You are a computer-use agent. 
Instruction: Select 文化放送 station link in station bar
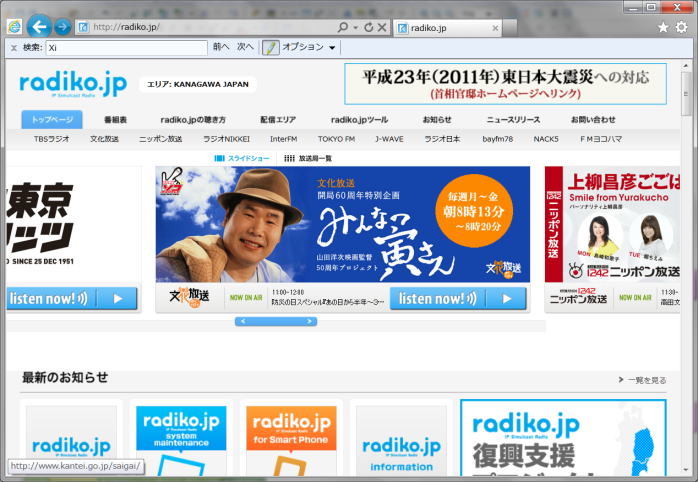[x=104, y=139]
